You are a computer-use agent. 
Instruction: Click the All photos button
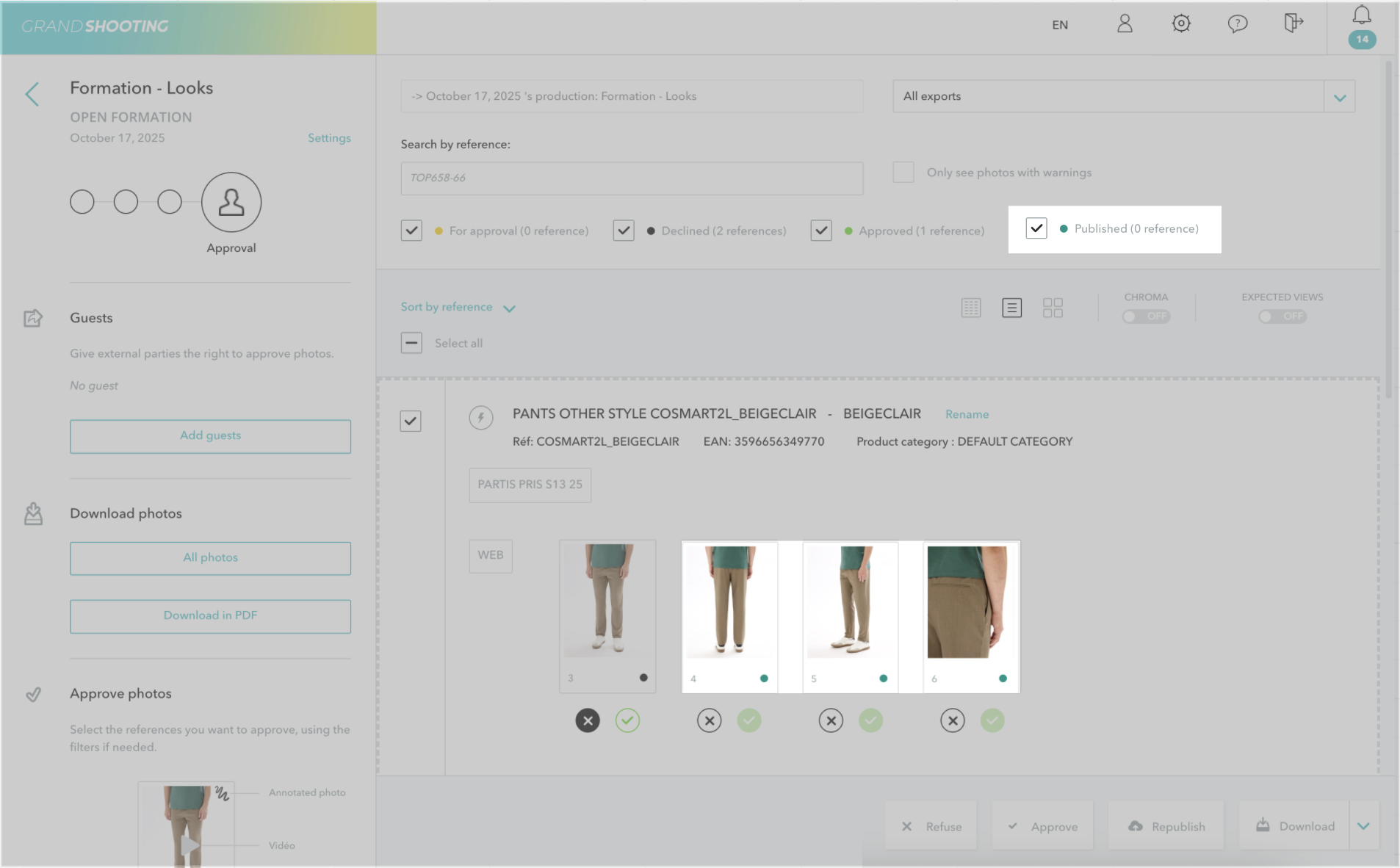[210, 558]
